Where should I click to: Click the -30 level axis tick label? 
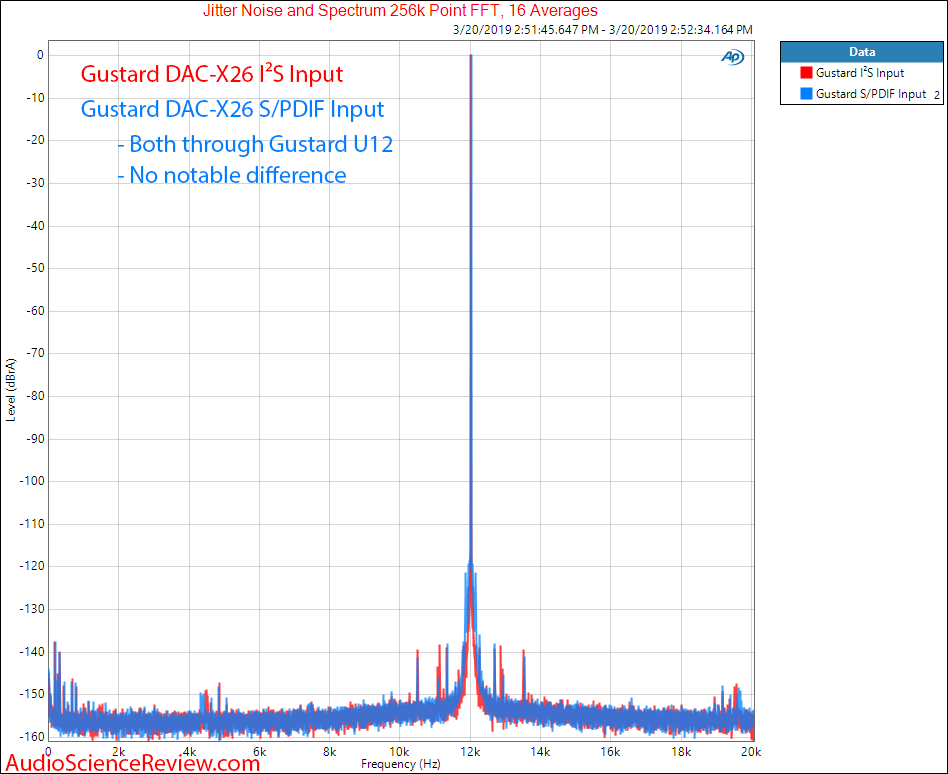pos(34,183)
